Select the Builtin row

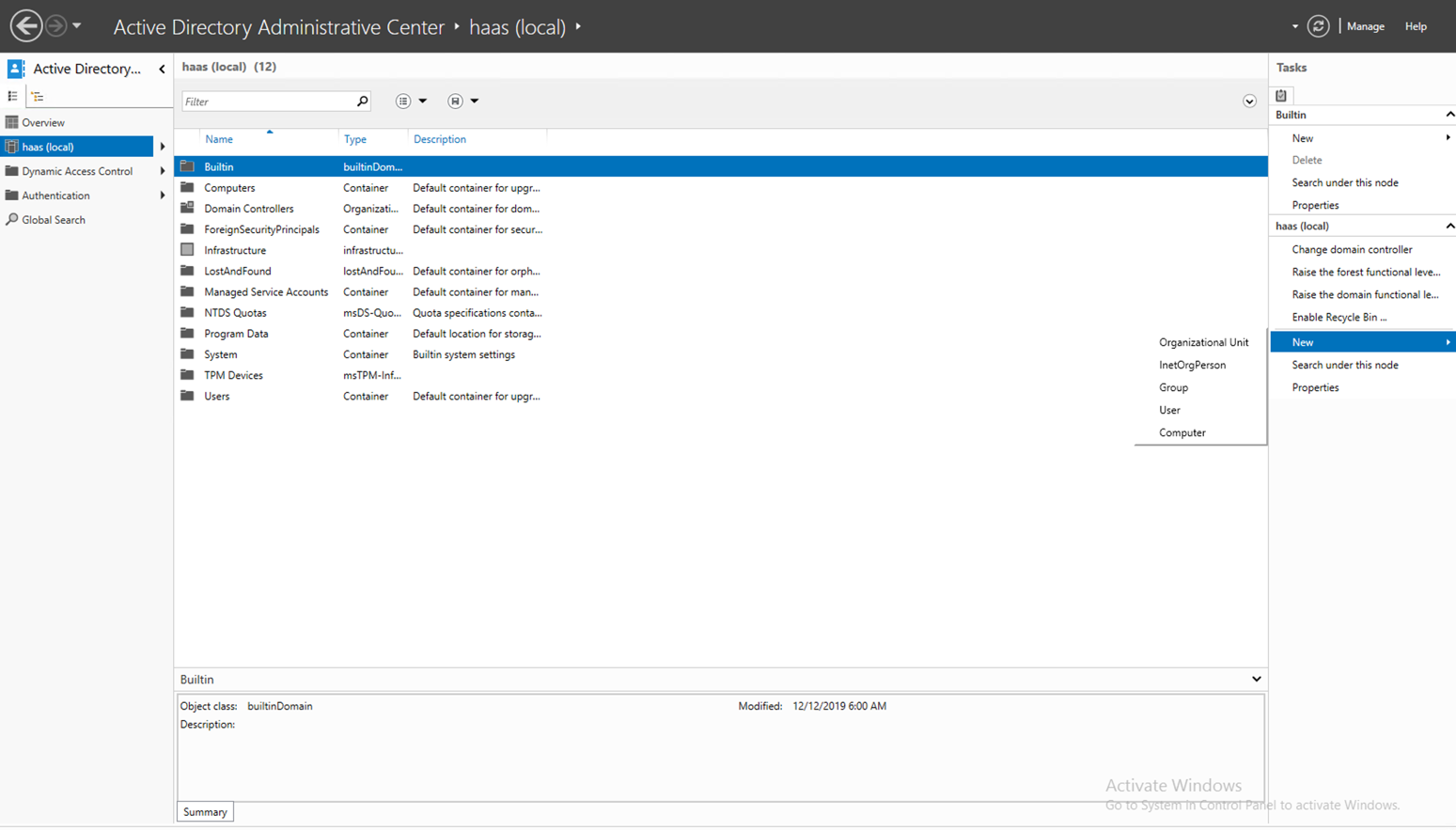pos(721,166)
